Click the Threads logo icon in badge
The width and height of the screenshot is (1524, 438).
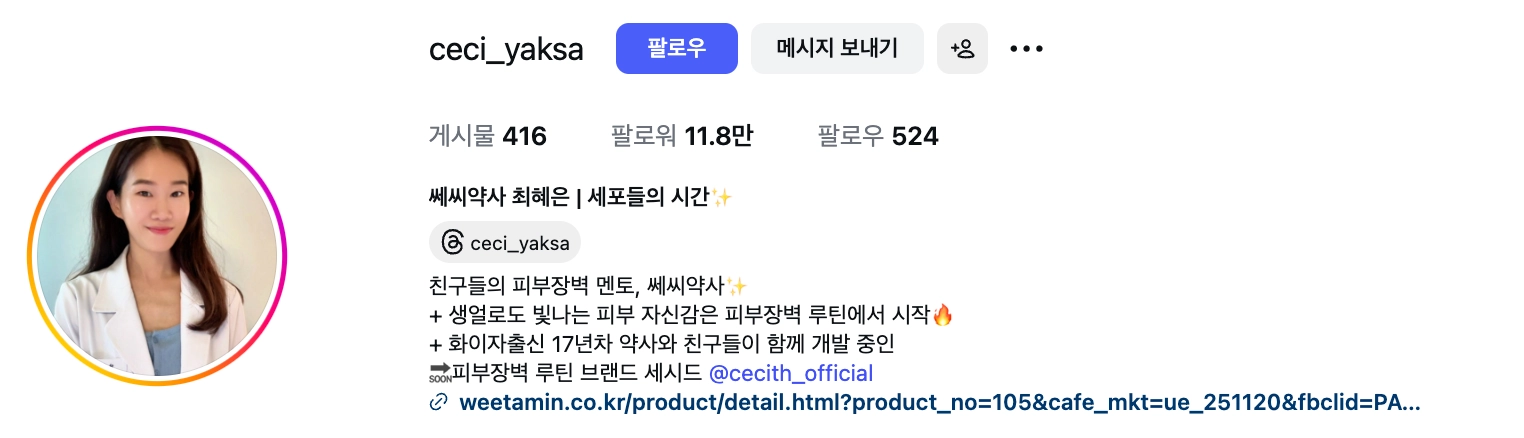(x=452, y=243)
